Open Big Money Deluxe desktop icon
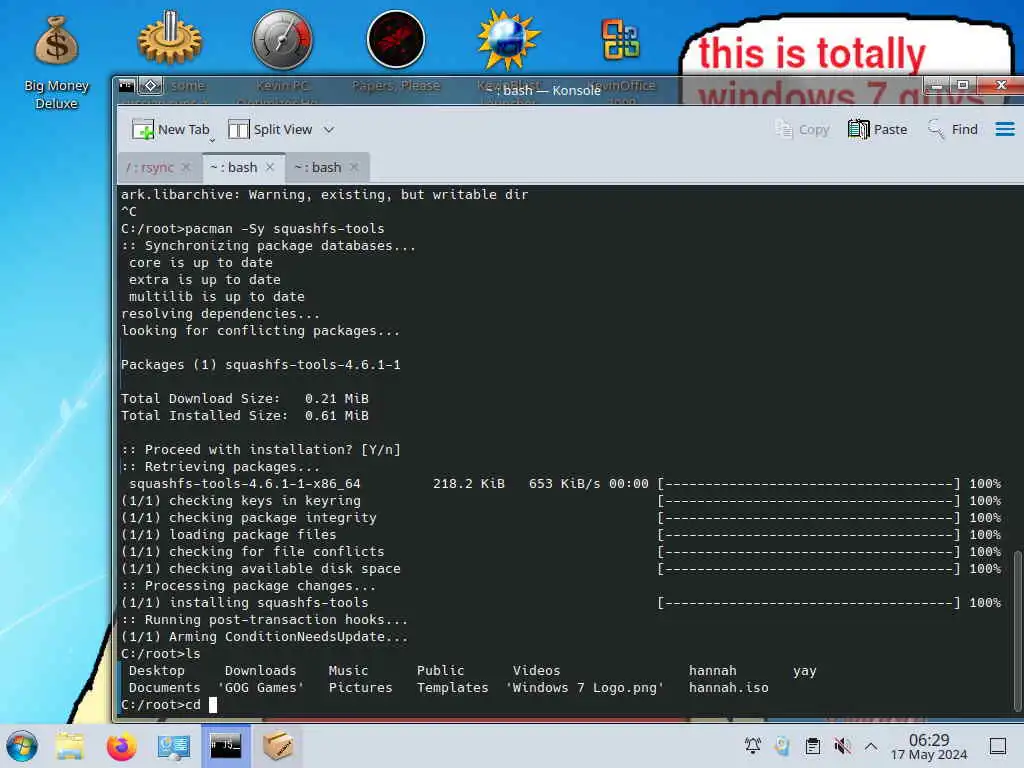The image size is (1024, 768). point(56,62)
